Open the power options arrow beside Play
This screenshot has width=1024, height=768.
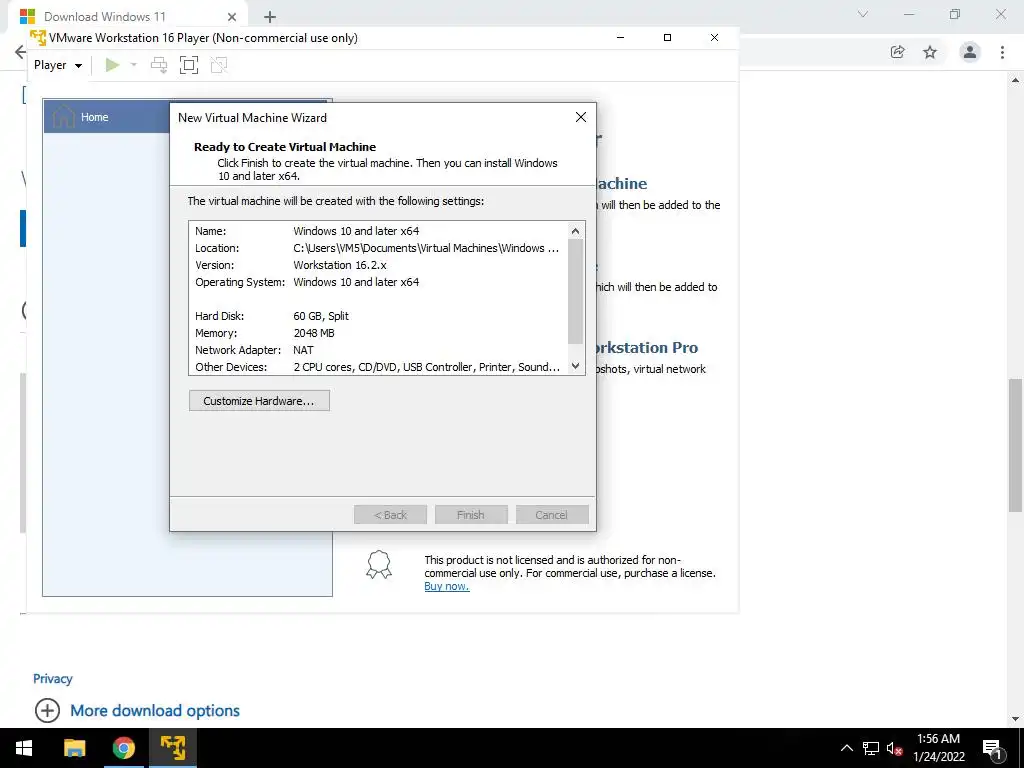[134, 65]
